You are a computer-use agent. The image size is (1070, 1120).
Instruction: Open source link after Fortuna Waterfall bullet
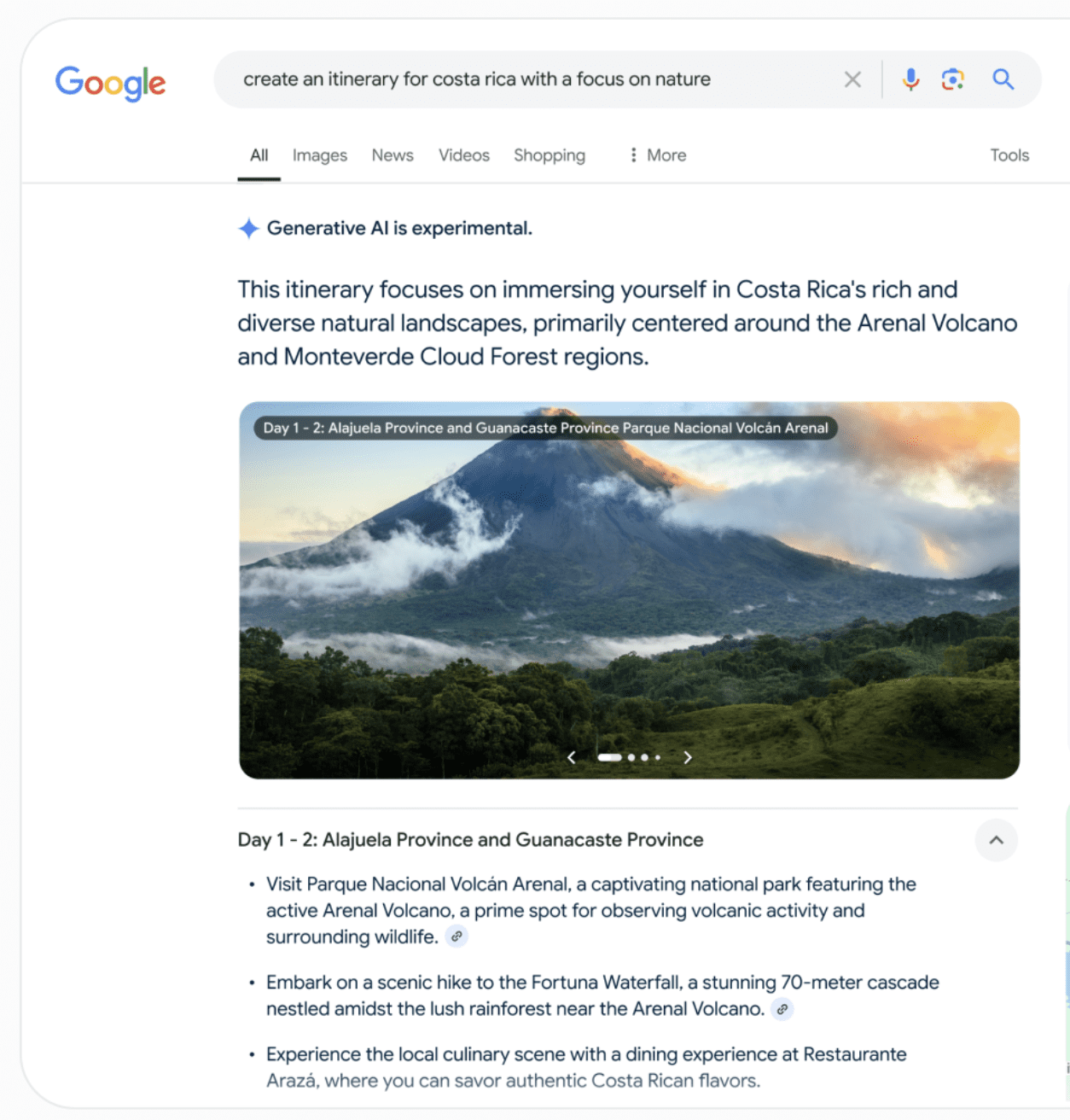click(782, 1009)
